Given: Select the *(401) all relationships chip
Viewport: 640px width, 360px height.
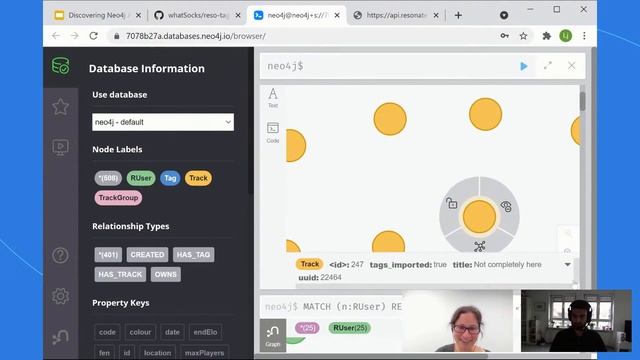Looking at the screenshot, I should pos(108,255).
